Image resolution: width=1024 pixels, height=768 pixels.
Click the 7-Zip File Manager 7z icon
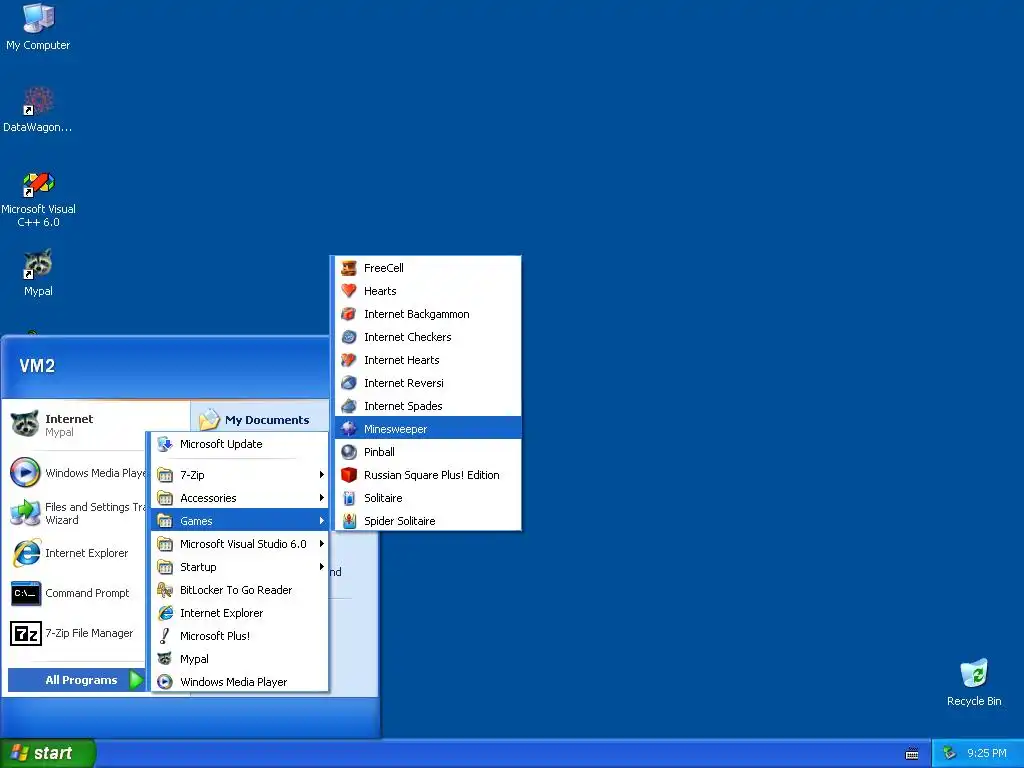26,633
